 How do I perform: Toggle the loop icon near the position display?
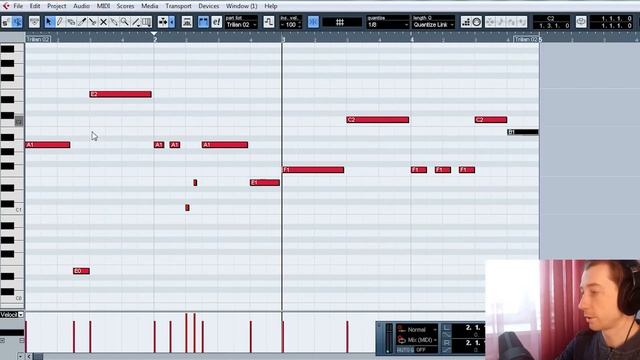(581, 22)
